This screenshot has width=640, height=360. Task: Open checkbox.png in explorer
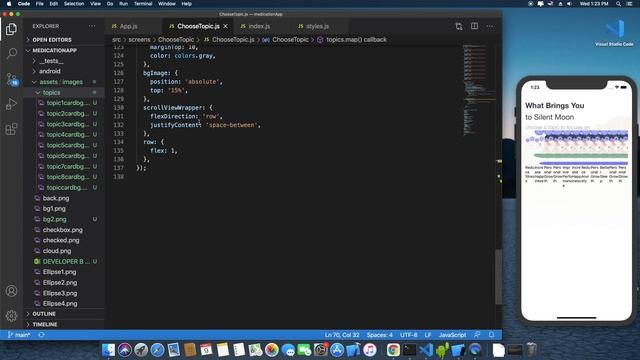62,230
